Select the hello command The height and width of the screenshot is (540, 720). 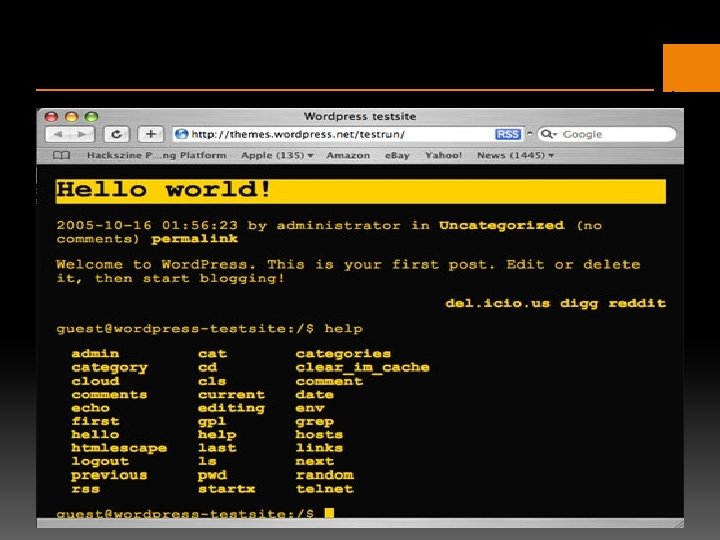[x=95, y=434]
